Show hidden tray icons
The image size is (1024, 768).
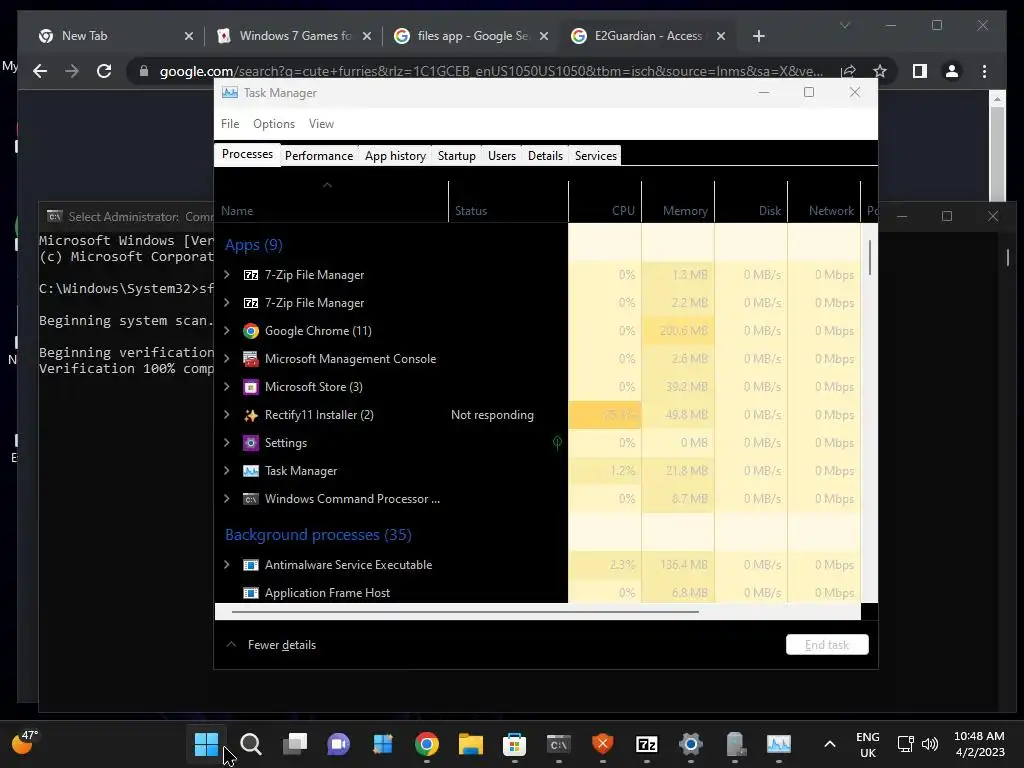(x=829, y=744)
